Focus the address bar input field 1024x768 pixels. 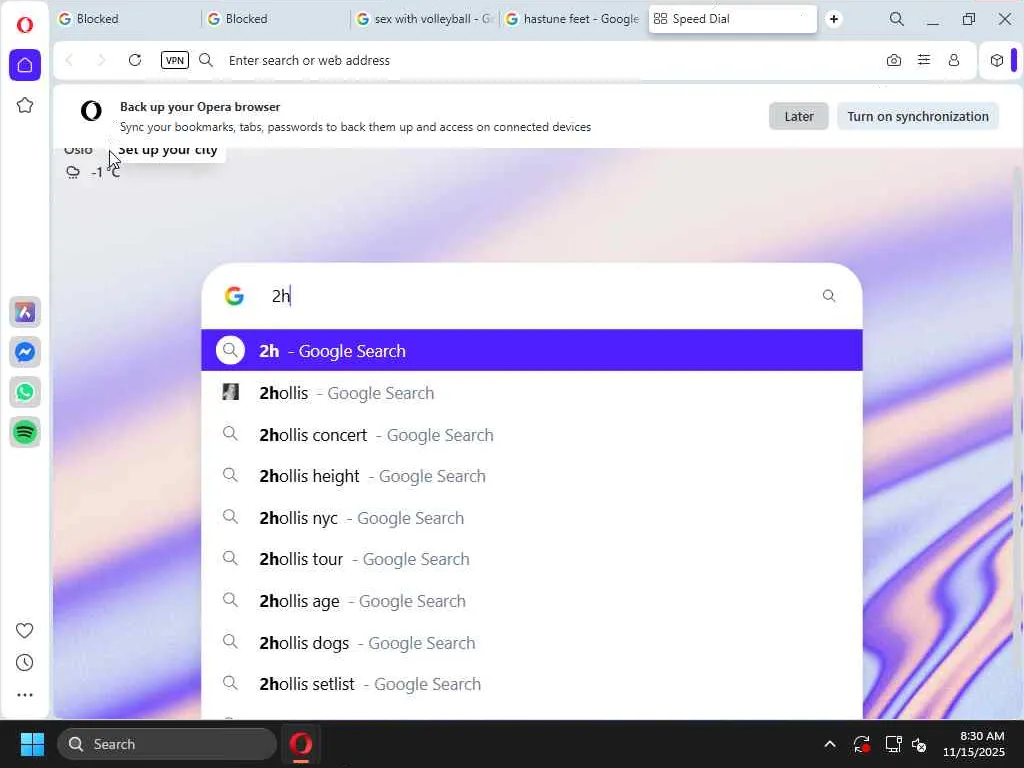point(549,60)
